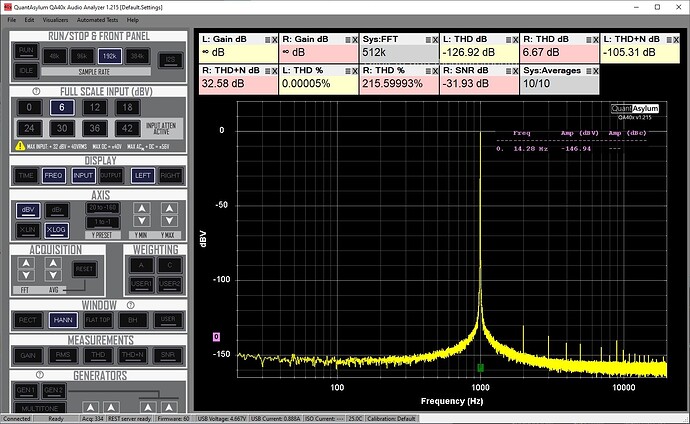The width and height of the screenshot is (690, 424).
Task: Click the GEN 1 generator button
Action: click(x=26, y=390)
